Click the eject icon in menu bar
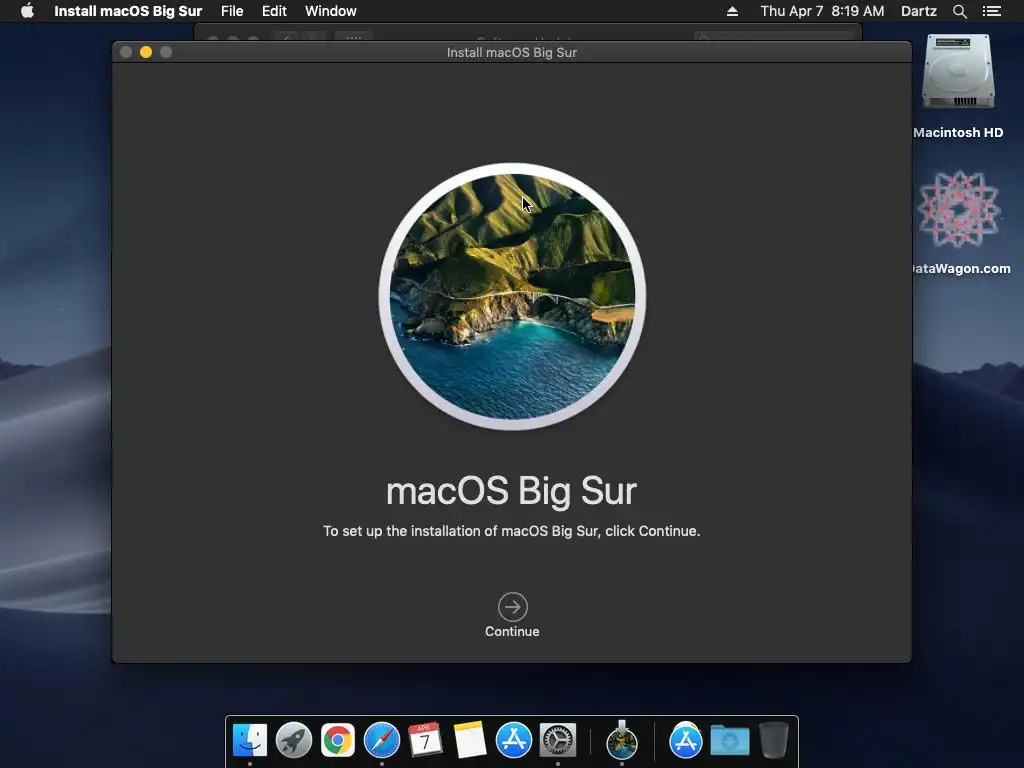The image size is (1024, 768). point(732,11)
